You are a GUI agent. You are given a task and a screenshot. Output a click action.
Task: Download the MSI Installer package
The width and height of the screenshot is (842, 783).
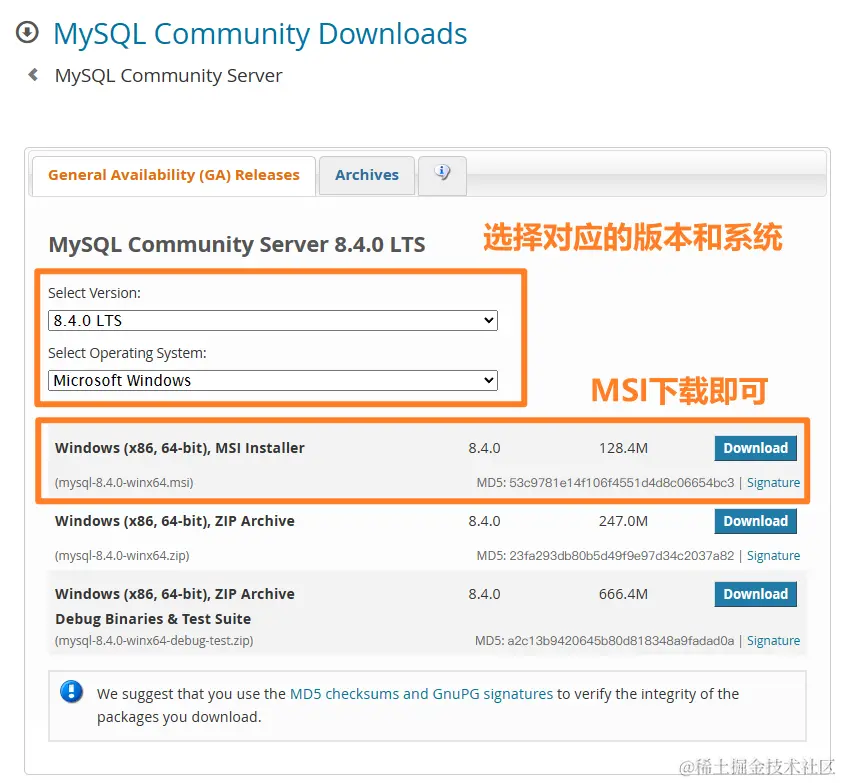click(x=755, y=448)
